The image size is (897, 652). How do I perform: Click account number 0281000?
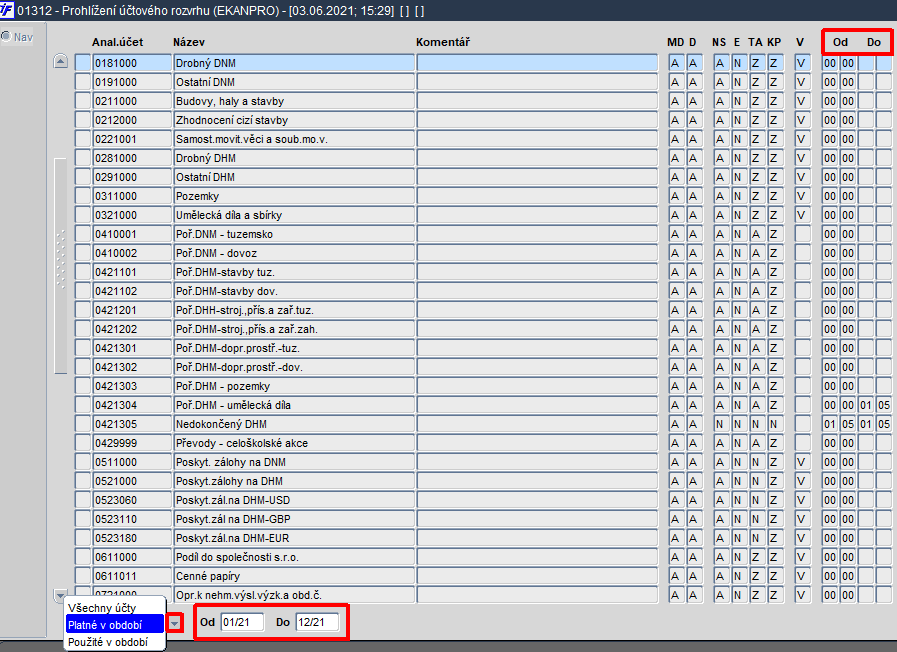(132, 158)
